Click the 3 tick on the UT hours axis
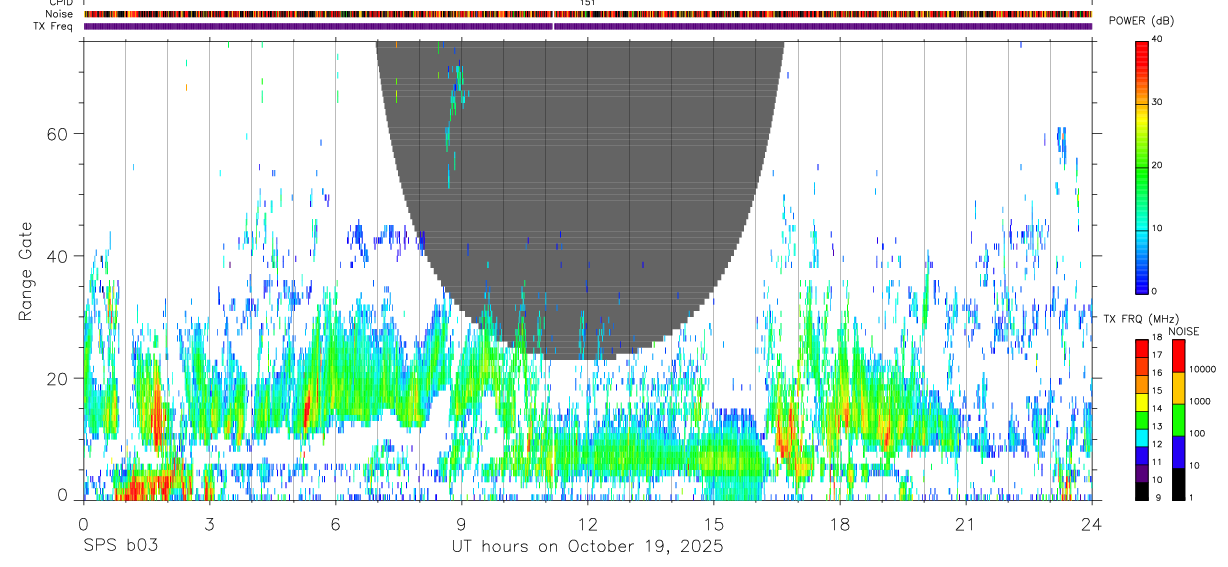 [209, 524]
